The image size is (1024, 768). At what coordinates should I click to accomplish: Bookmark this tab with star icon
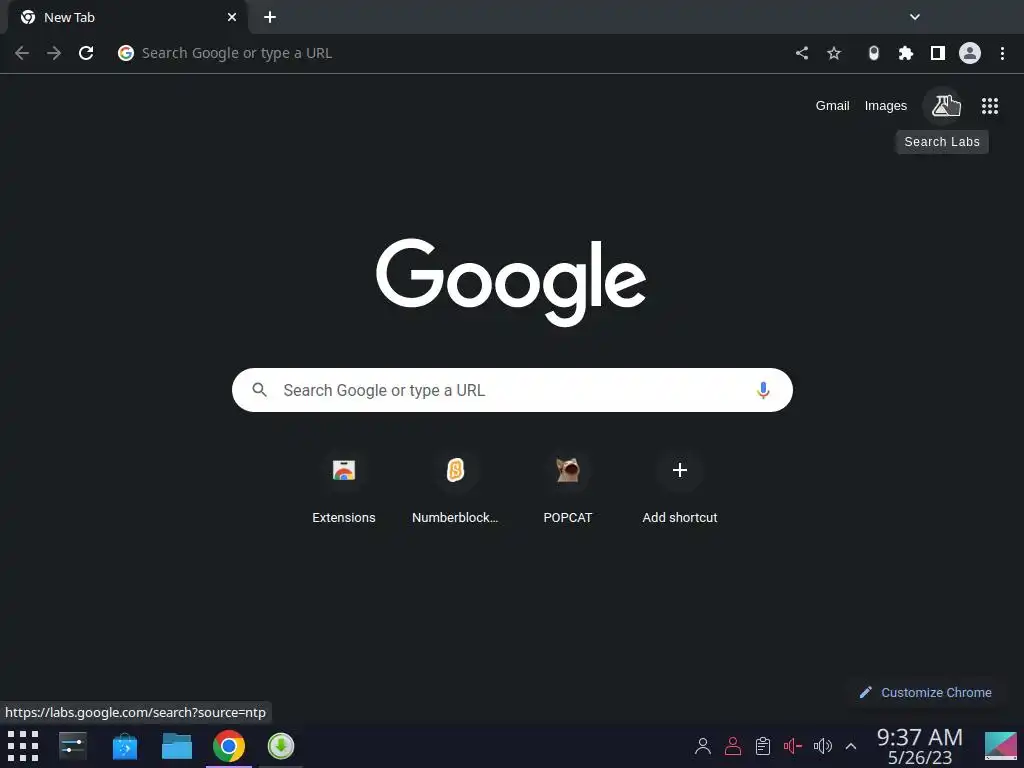(834, 53)
